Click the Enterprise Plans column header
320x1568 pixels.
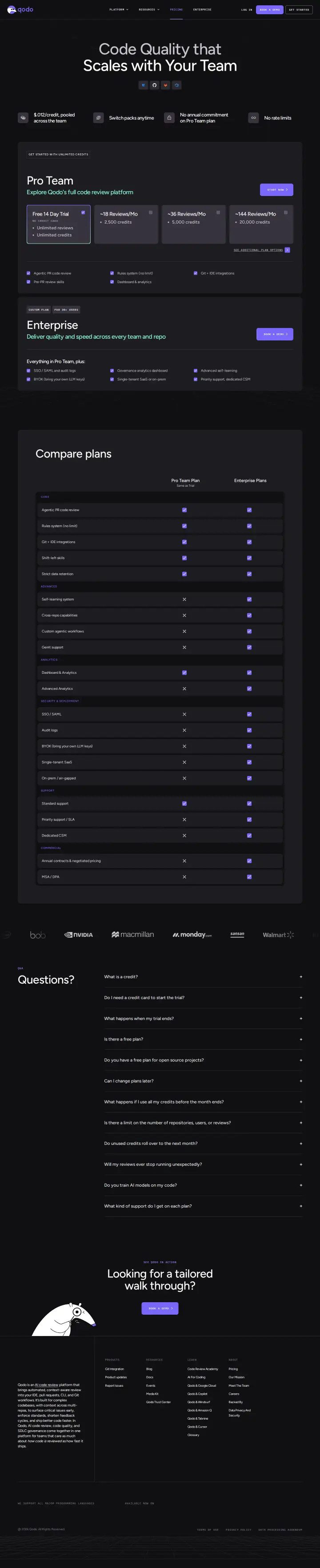point(251,481)
